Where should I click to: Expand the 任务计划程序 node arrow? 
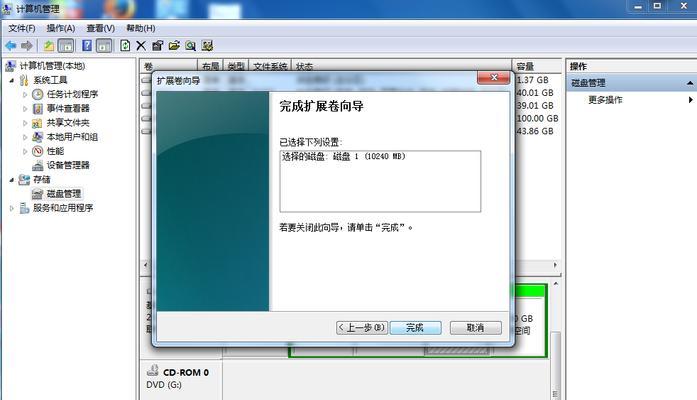25,95
